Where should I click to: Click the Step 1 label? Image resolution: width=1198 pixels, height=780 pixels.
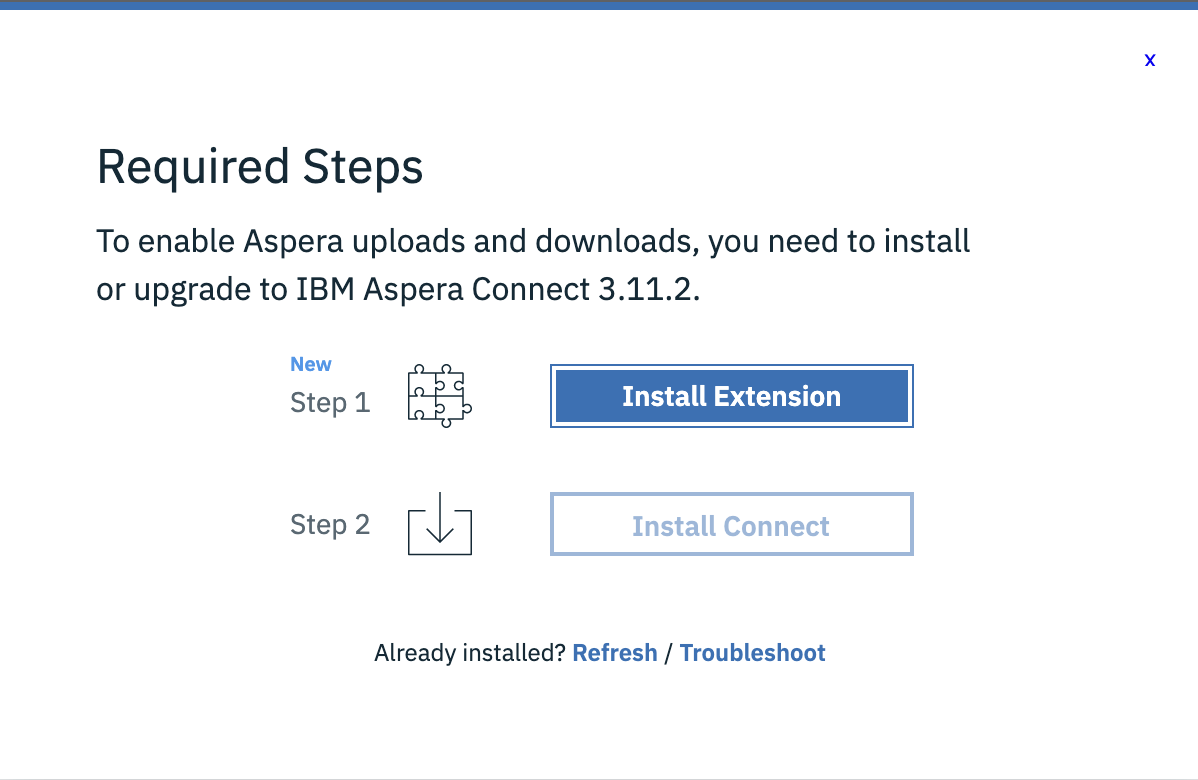pos(330,403)
